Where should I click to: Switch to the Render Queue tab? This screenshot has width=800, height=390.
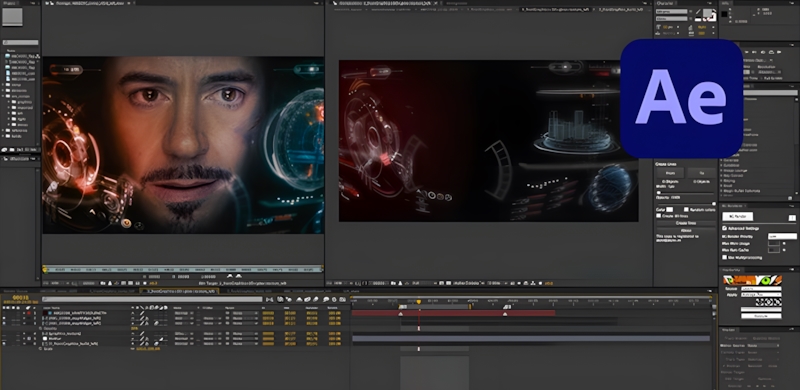tap(15, 291)
